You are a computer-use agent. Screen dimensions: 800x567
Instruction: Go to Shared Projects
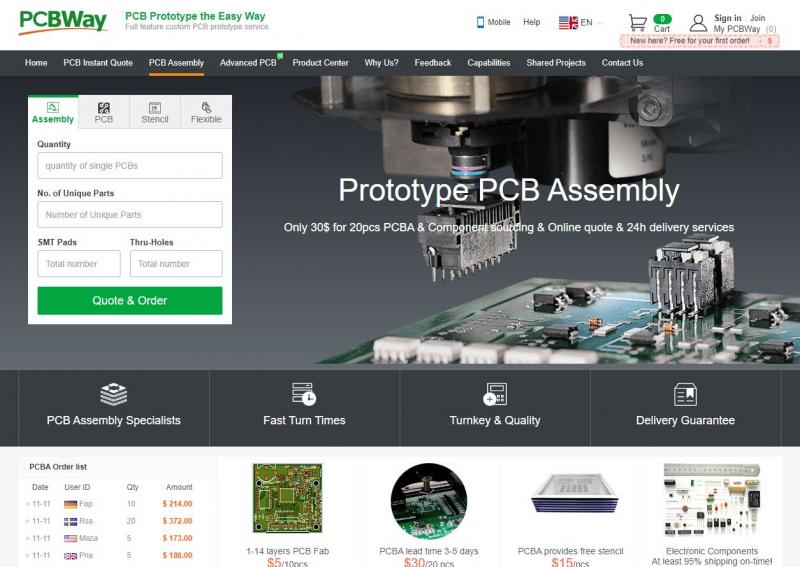(556, 63)
